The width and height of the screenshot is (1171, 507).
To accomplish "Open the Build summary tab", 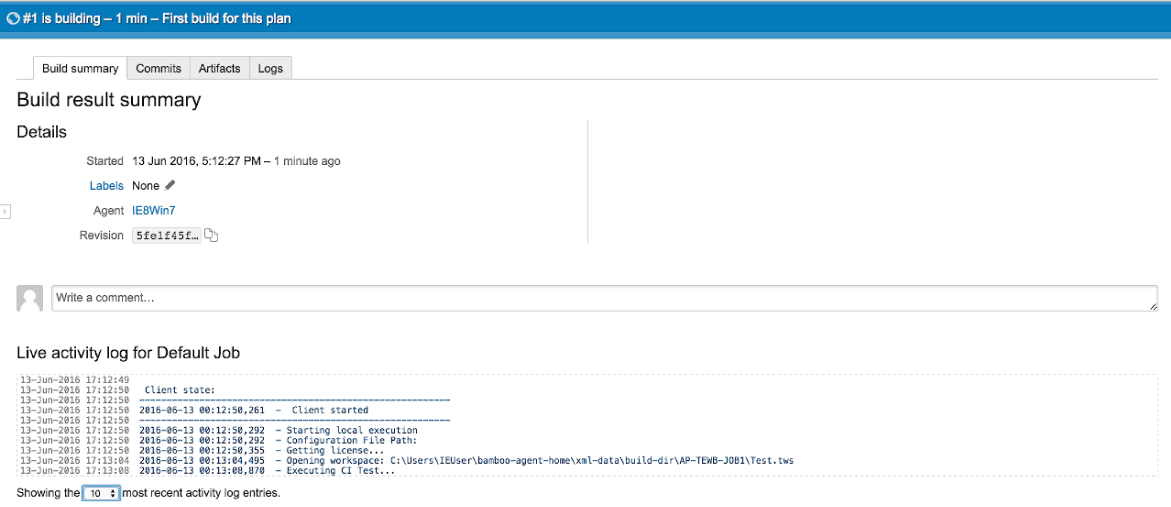I will 80,68.
